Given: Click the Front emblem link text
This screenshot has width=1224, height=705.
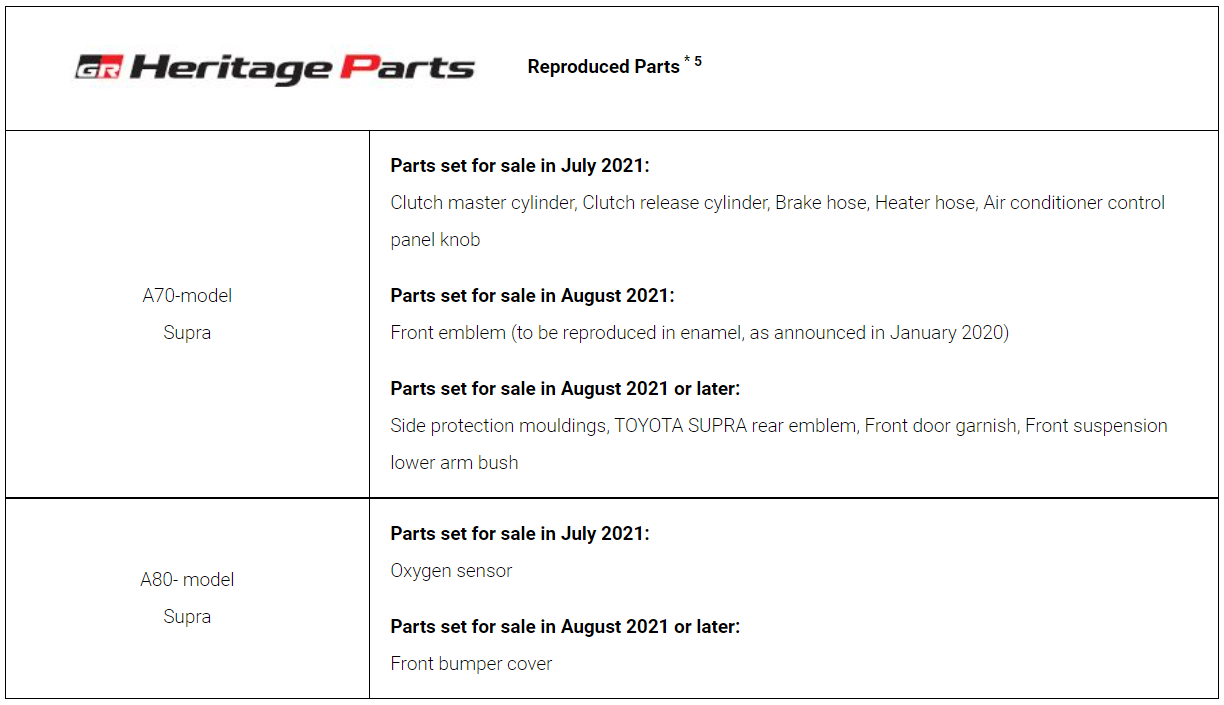Looking at the screenshot, I should tap(448, 333).
